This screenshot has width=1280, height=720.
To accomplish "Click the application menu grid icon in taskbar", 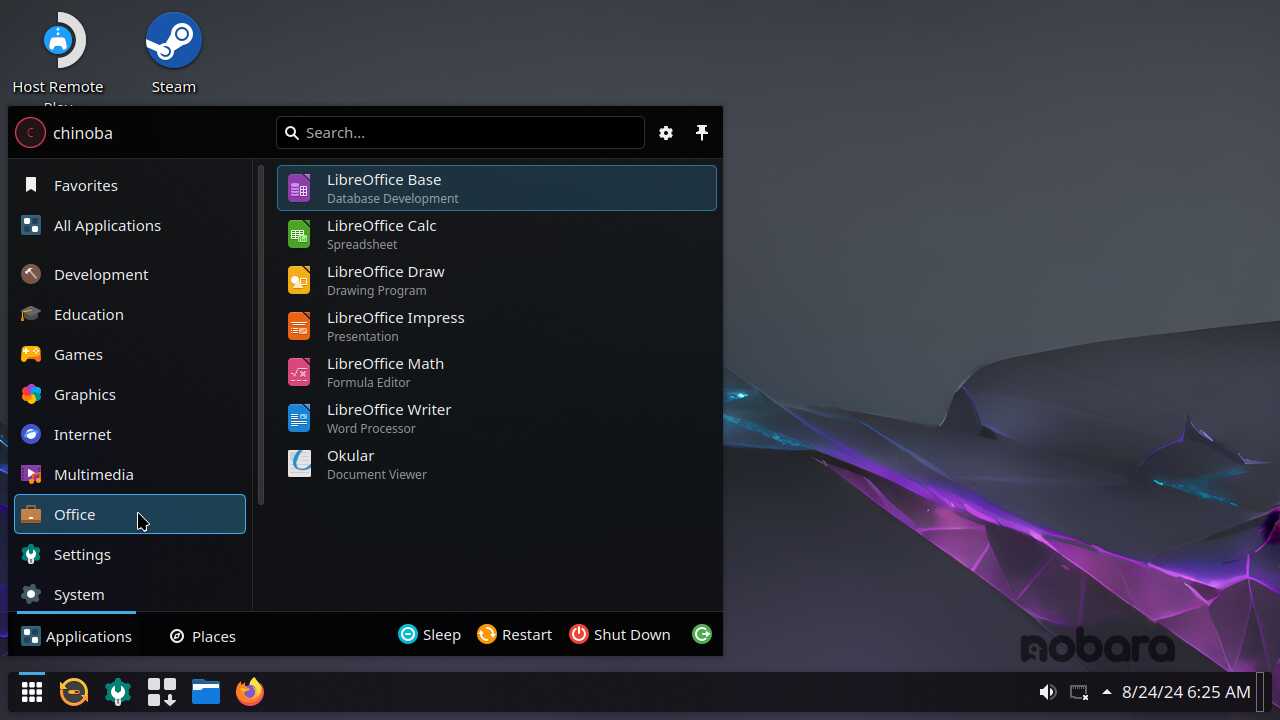I will (32, 691).
